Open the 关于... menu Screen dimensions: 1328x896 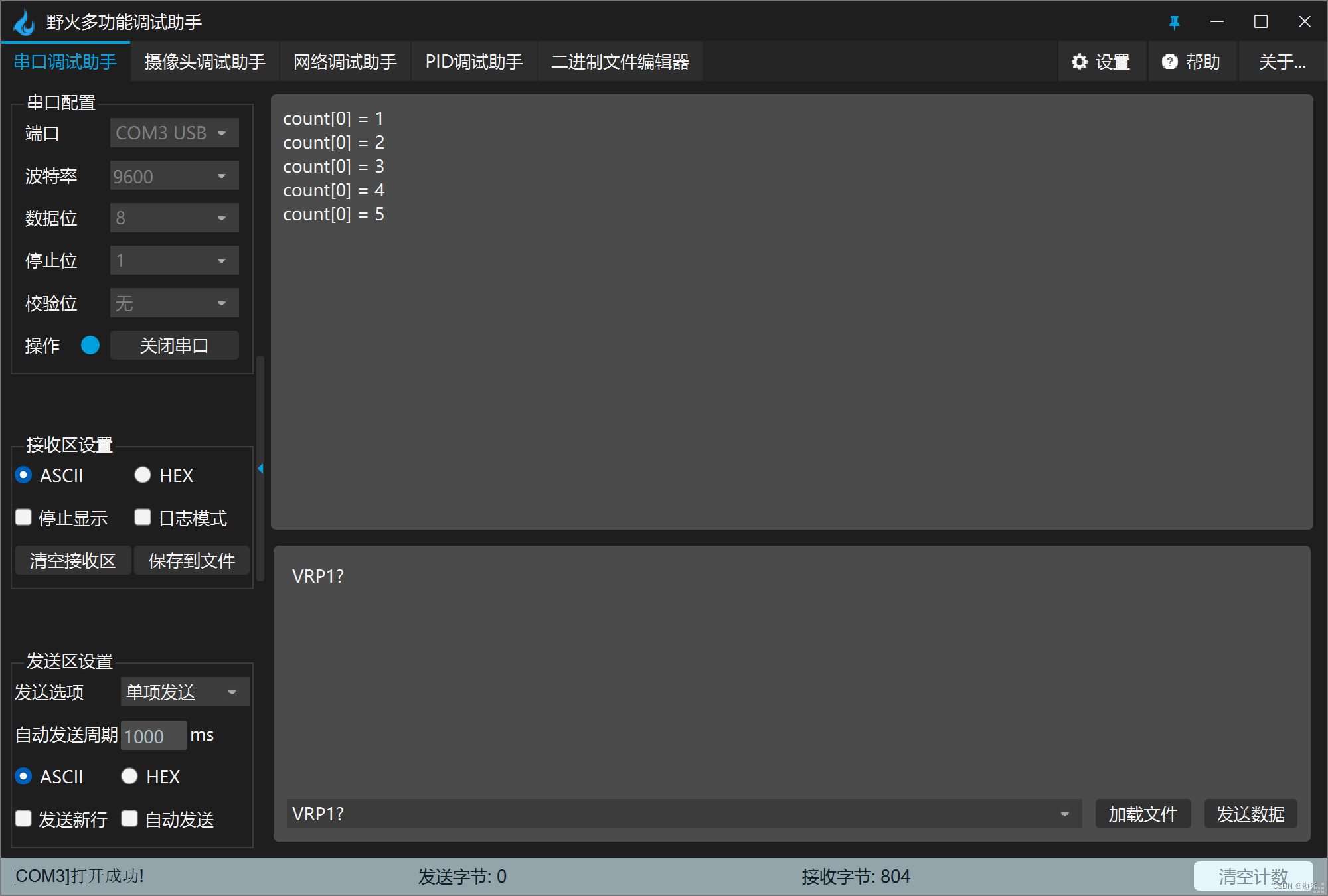pyautogui.click(x=1282, y=62)
